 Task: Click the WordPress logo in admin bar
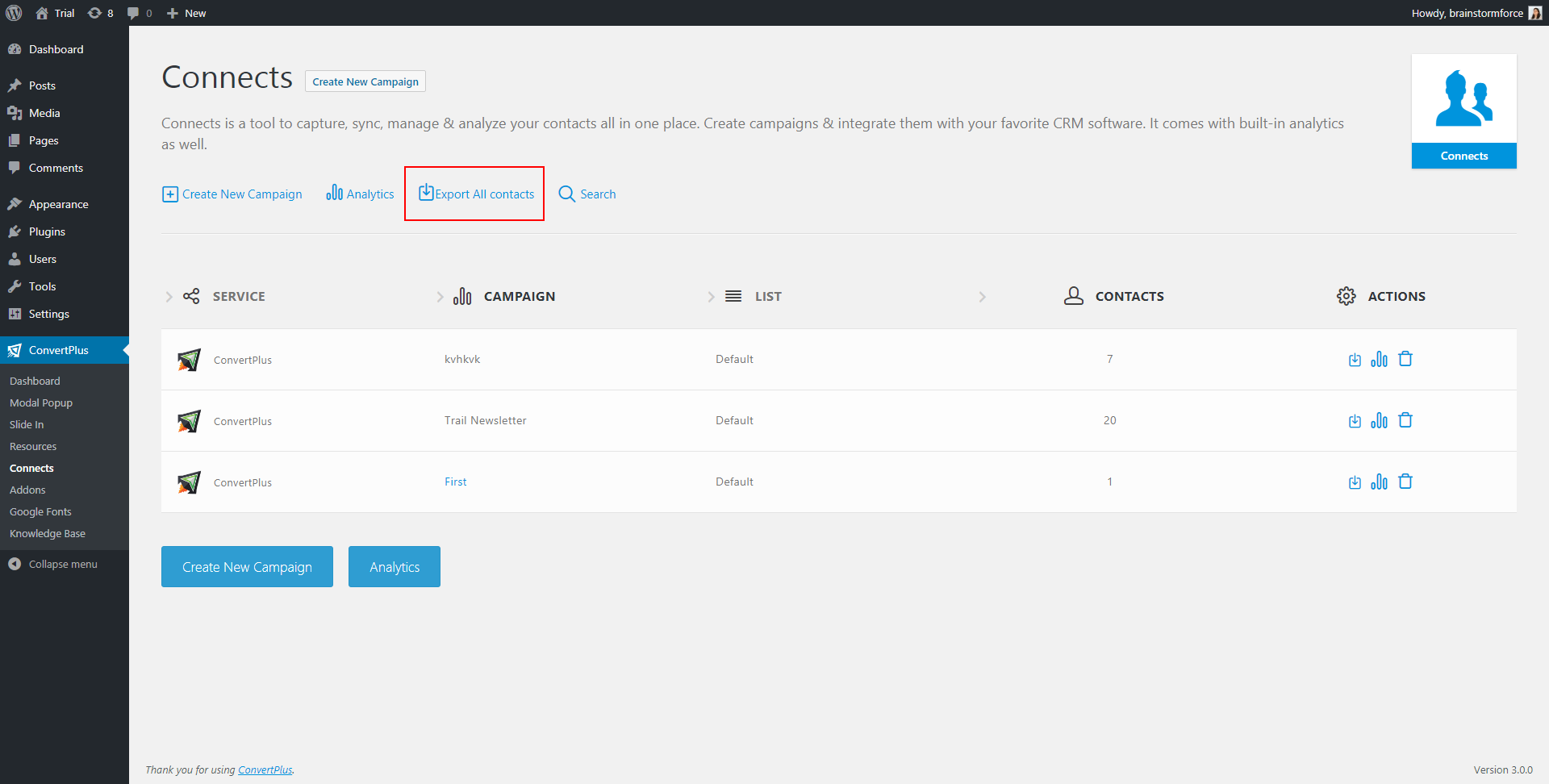point(14,13)
